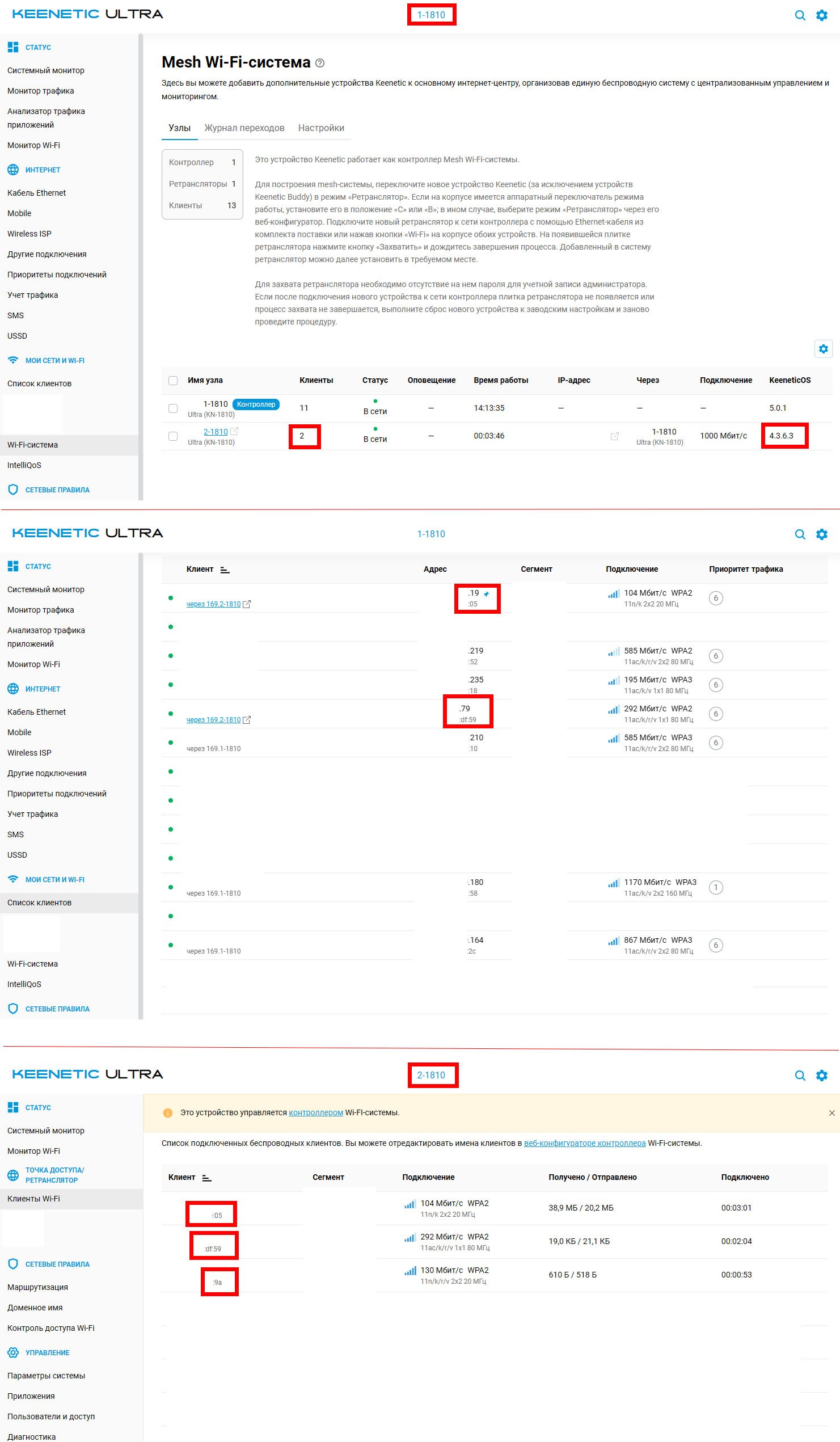Click help icon beside Mesh Wi-Fi-система heading
This screenshot has height=1442, width=840.
tap(320, 63)
